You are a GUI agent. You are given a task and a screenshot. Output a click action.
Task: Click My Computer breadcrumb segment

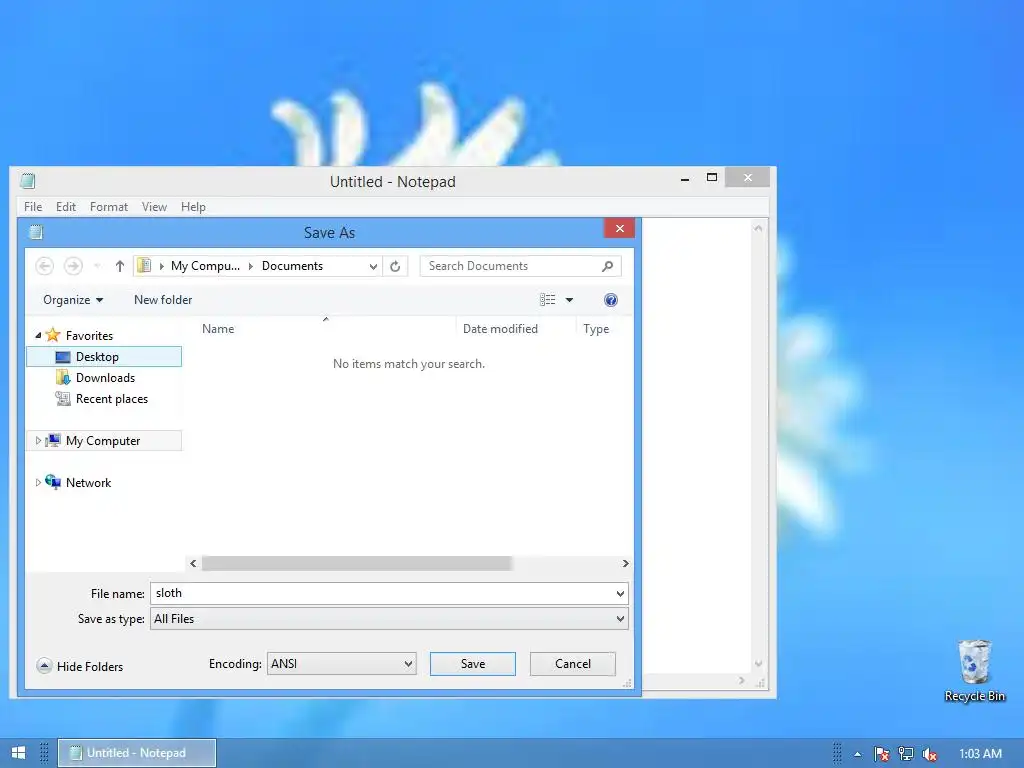205,266
